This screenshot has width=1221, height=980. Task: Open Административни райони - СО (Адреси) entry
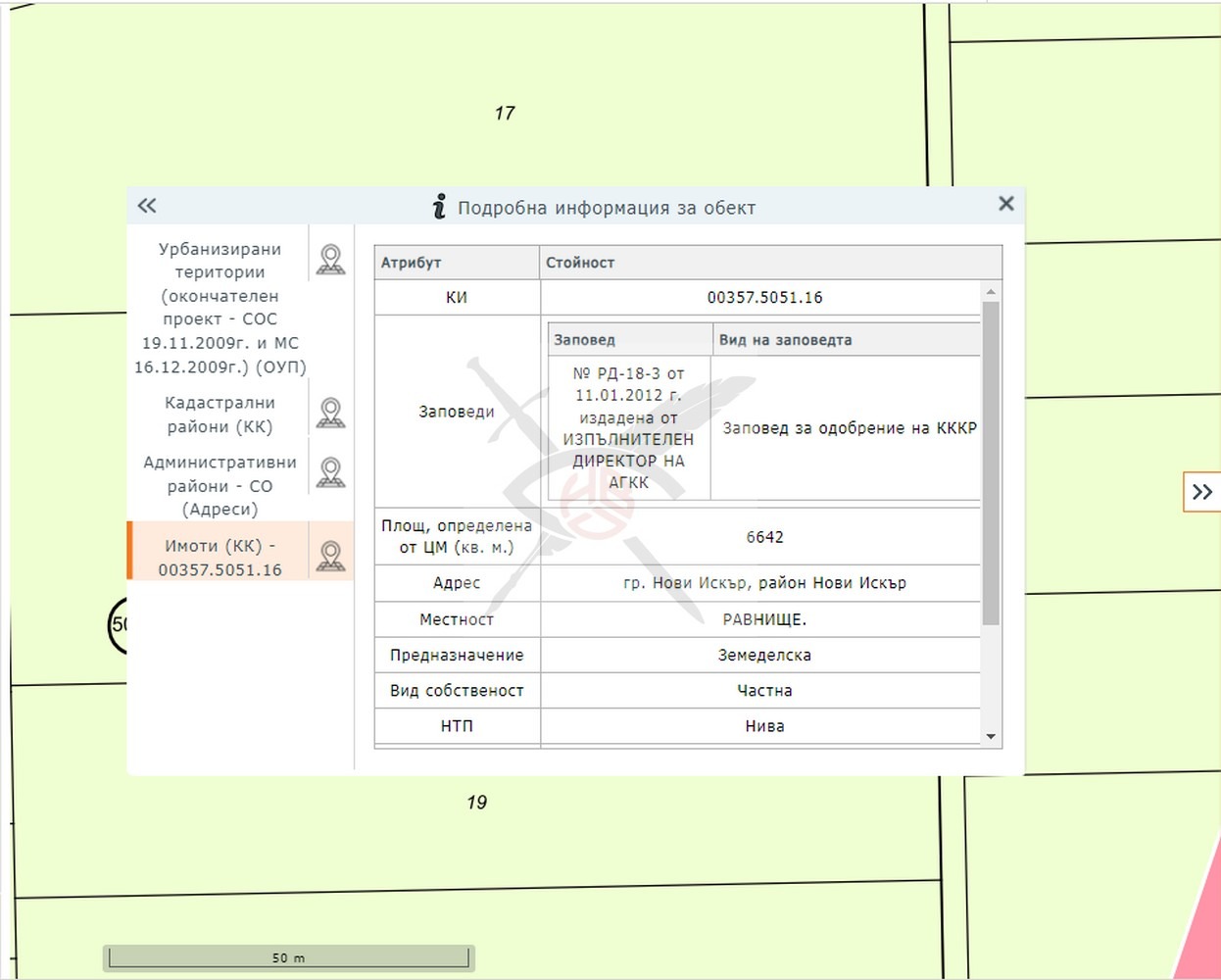pos(220,485)
